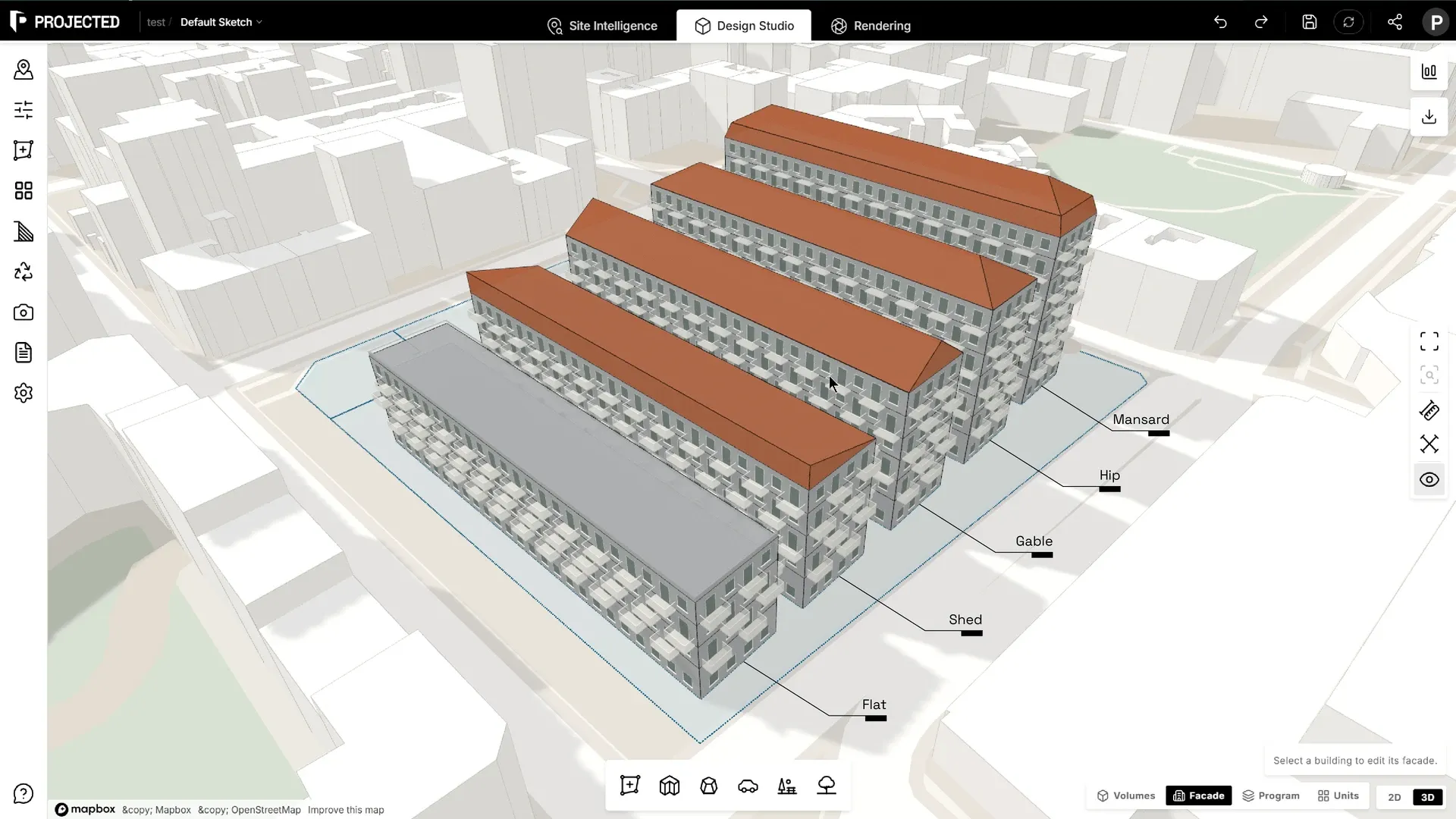The image size is (1456, 819).
Task: Open the parameters sliders panel
Action: coord(24,110)
